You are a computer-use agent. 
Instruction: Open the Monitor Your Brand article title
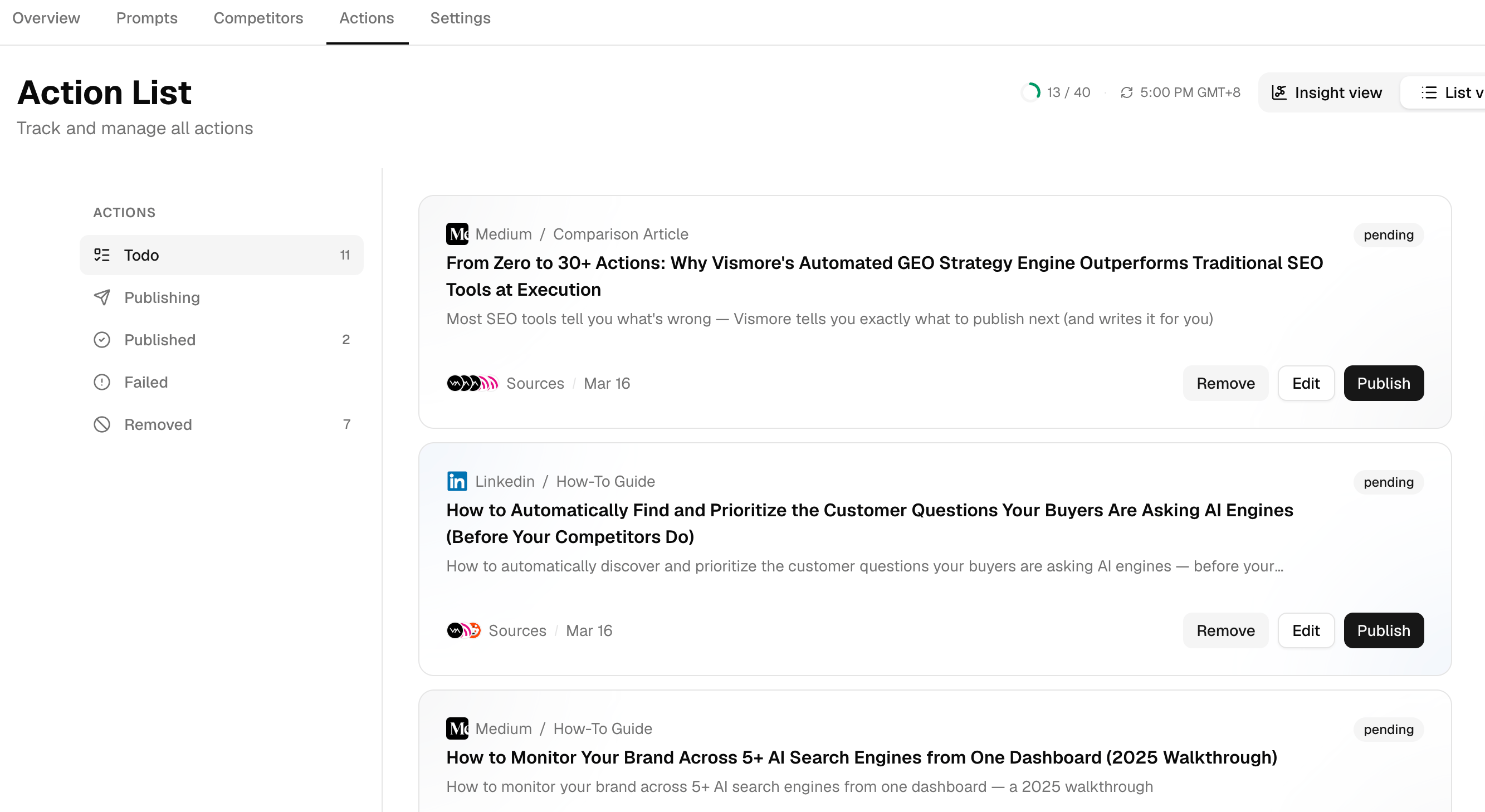point(861,757)
